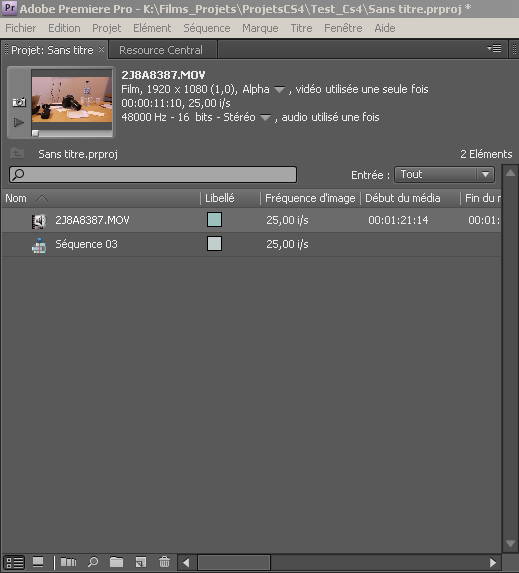Click the magnifier icon in the search field
519x573 pixels.
(18, 175)
